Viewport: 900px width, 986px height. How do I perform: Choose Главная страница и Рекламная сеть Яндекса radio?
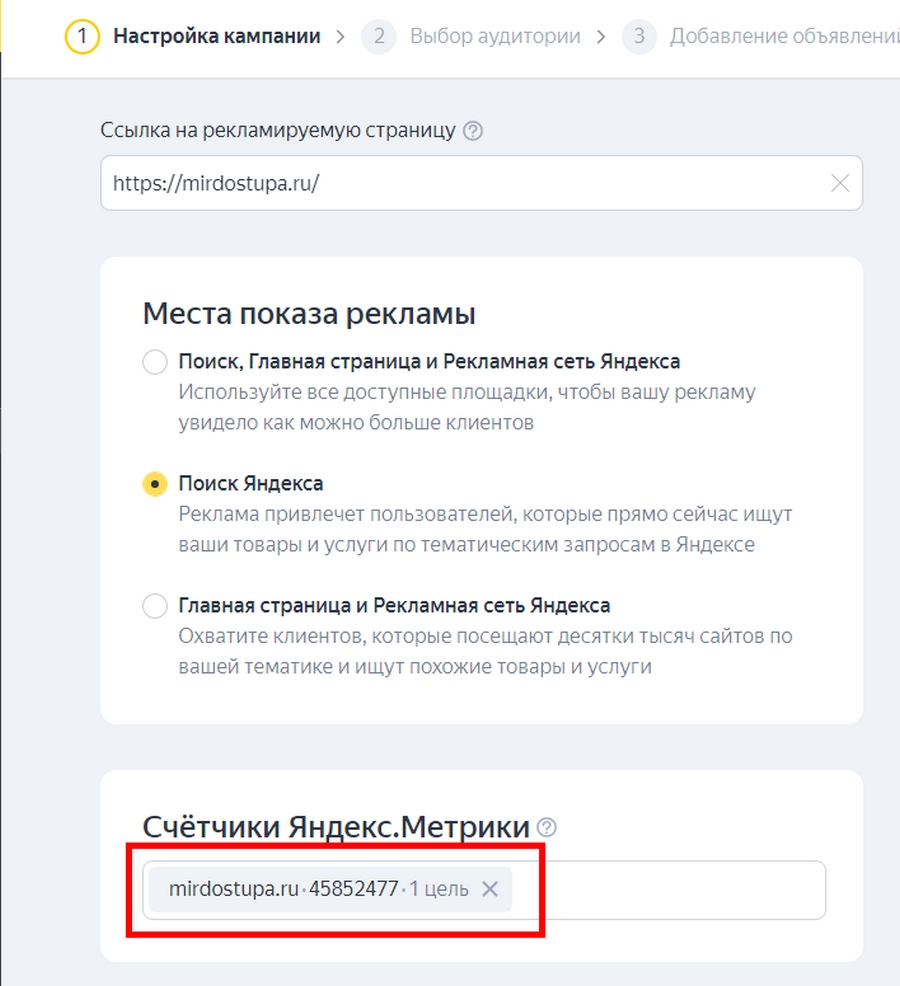click(x=155, y=606)
